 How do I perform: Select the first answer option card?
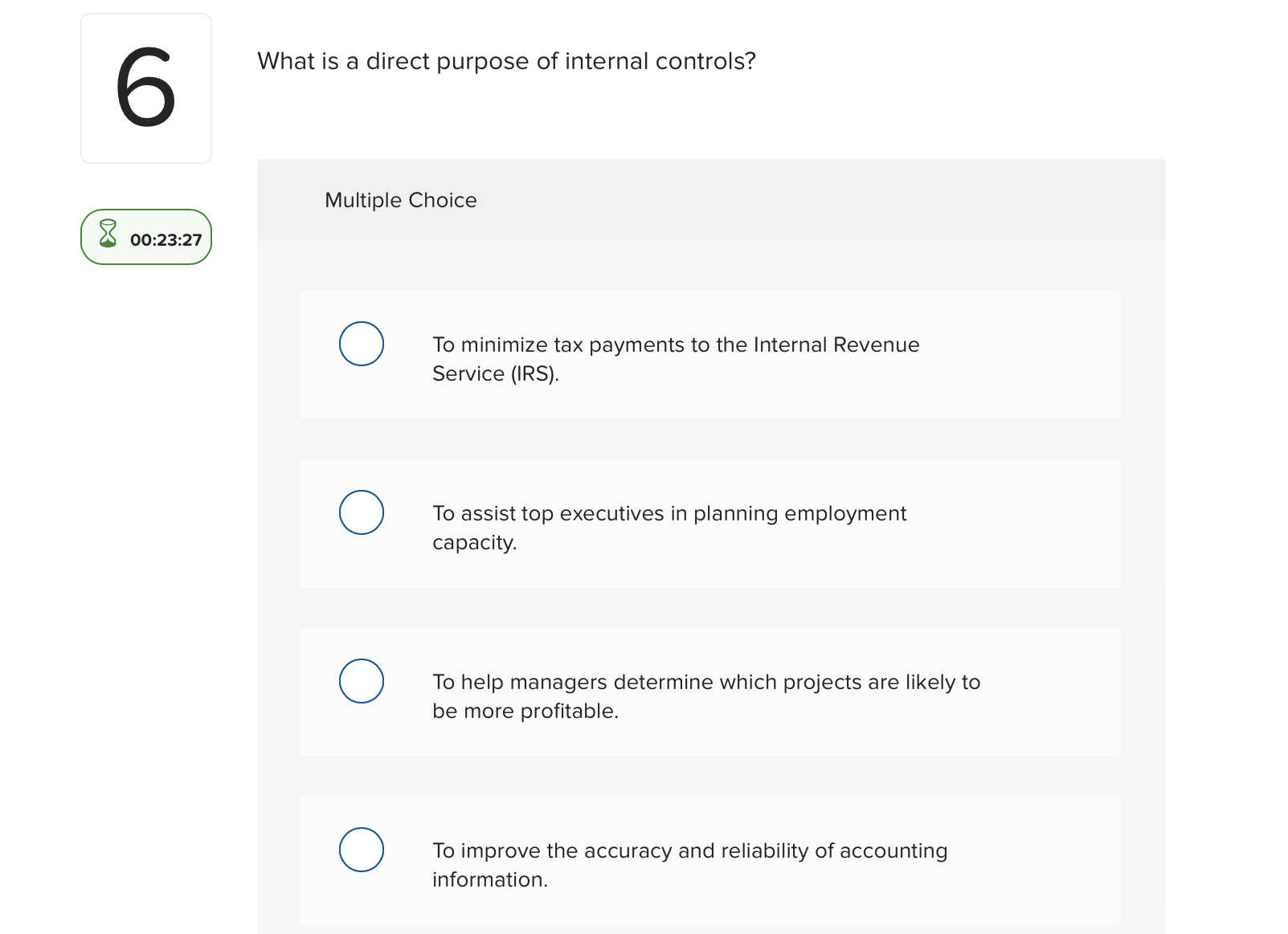pyautogui.click(x=709, y=355)
